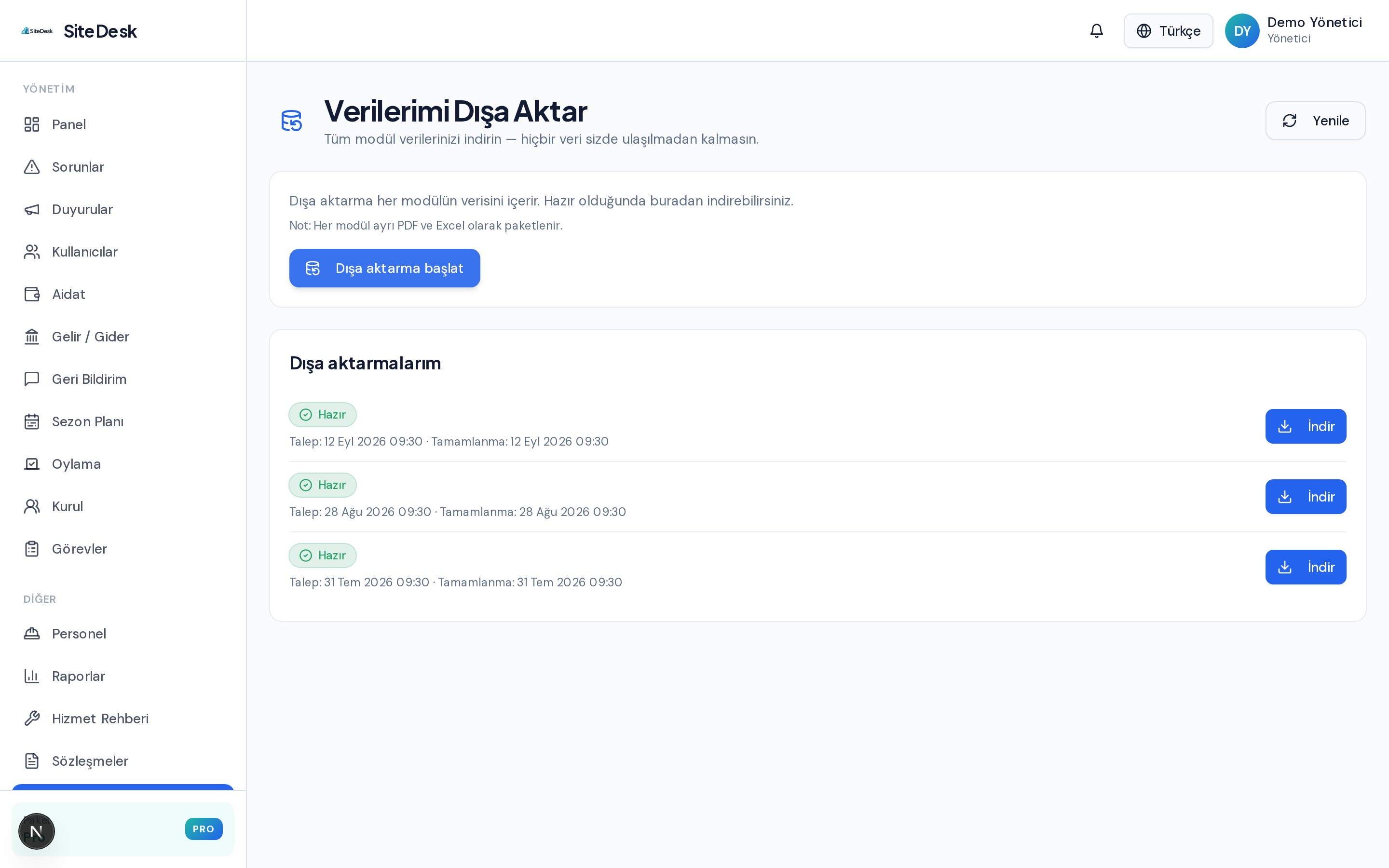Open Panel from the sidebar
This screenshot has width=1389, height=868.
click(123, 124)
